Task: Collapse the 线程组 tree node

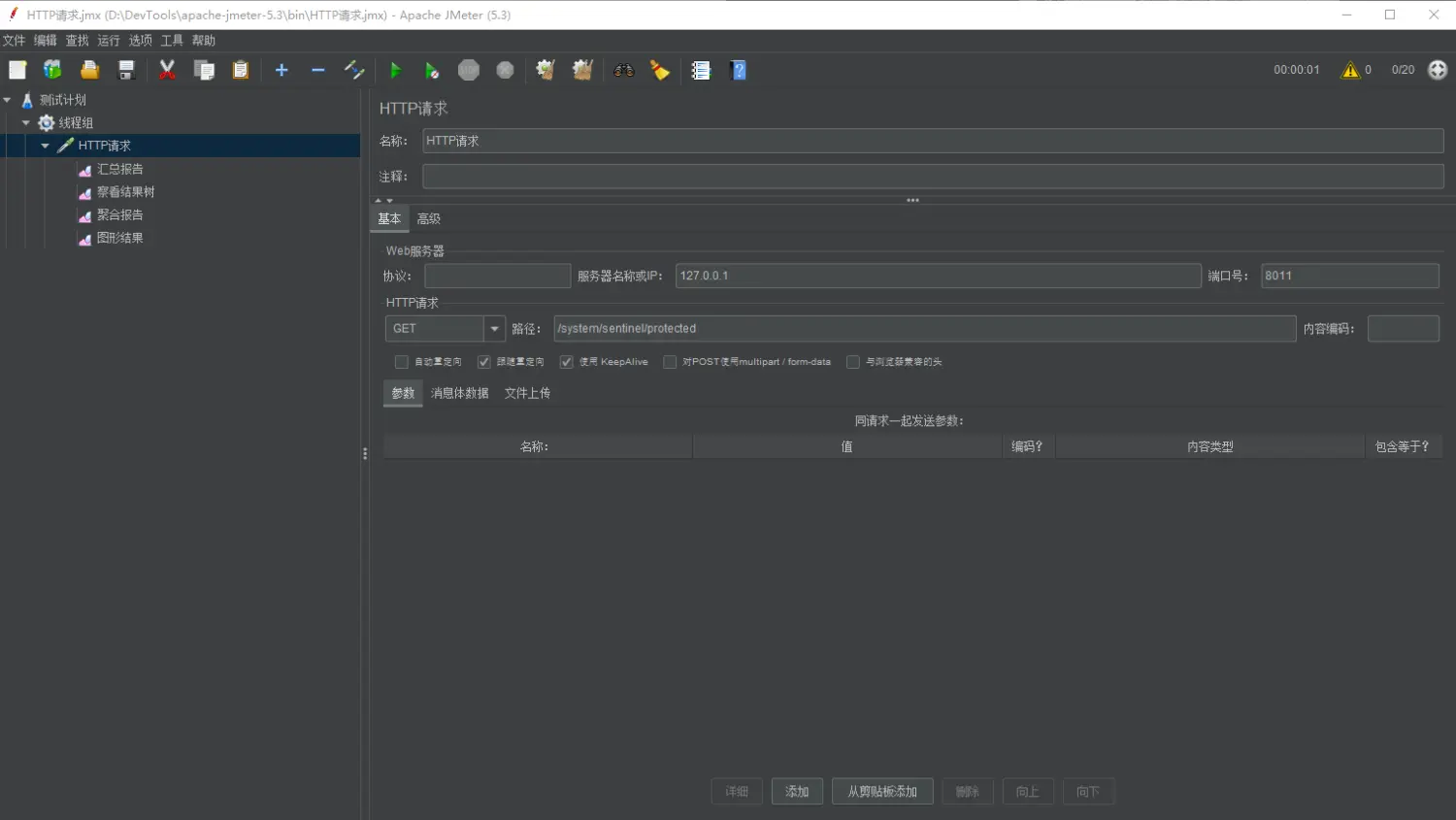Action: point(26,123)
